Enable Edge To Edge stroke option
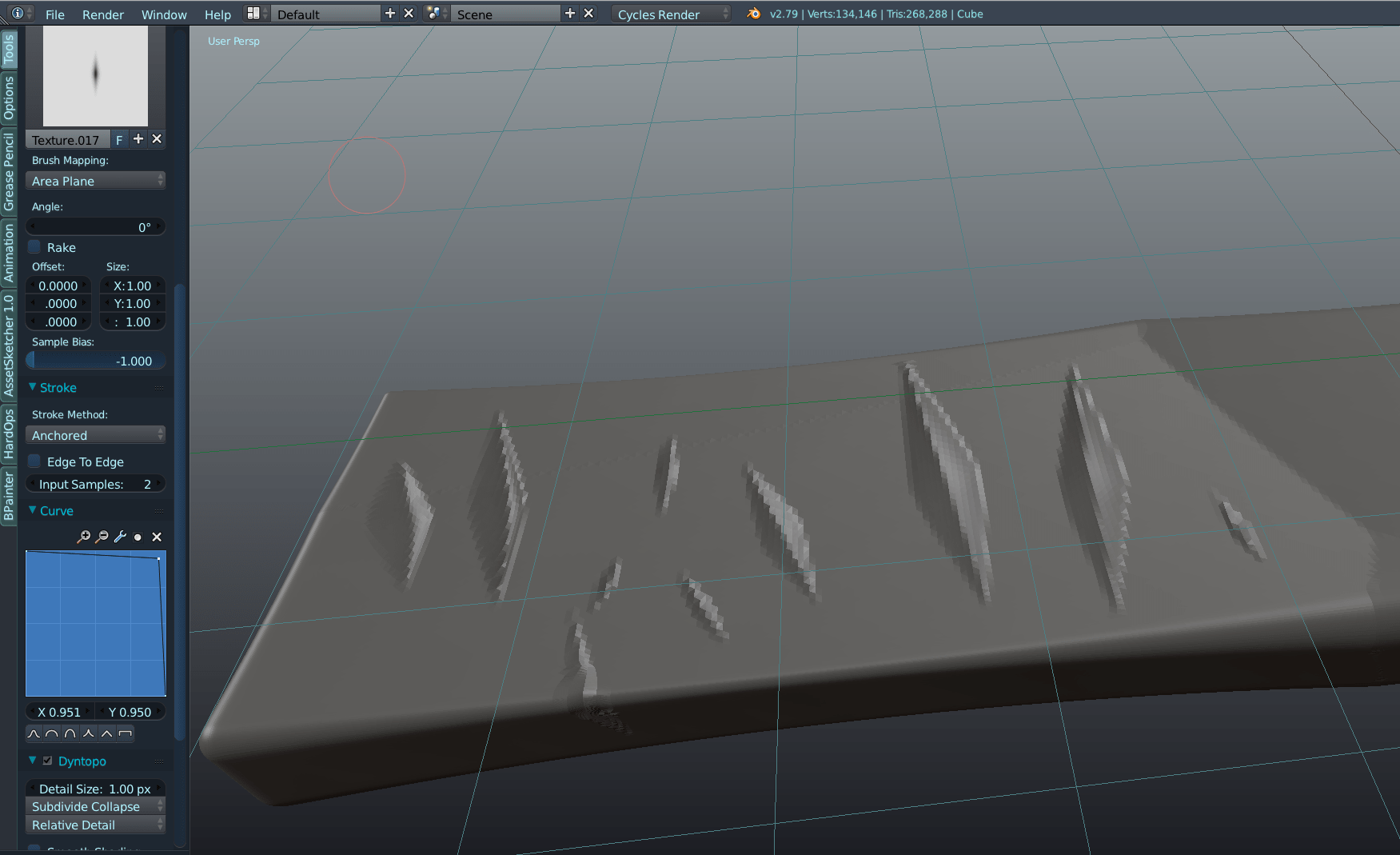 [34, 461]
